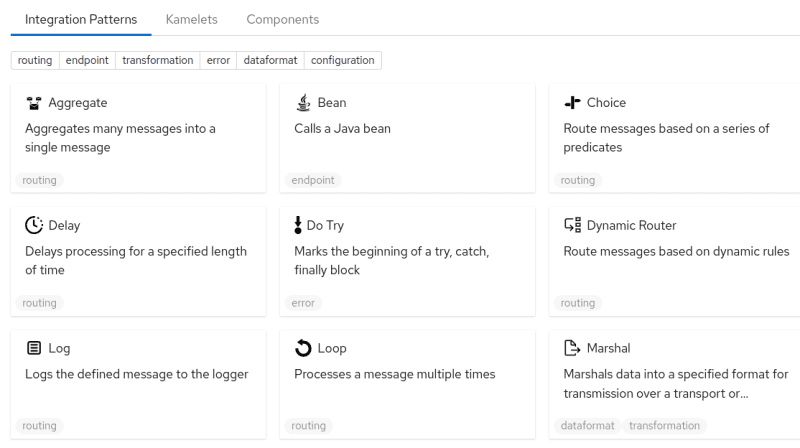Click the Loop circular arrow icon
Viewport: 800px width, 448px height.
pos(303,348)
